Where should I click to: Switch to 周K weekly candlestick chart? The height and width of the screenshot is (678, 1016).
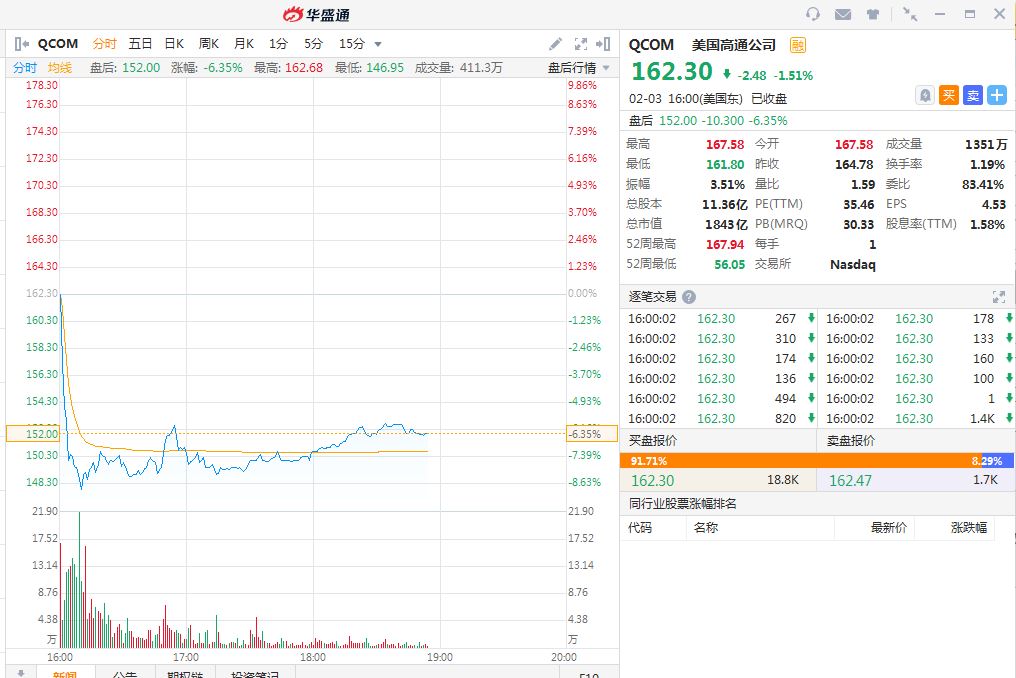coord(209,43)
